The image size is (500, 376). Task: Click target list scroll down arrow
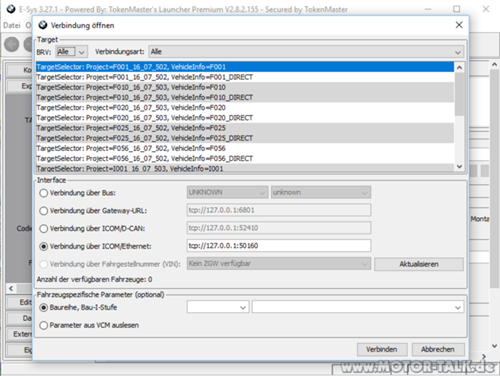coord(459,166)
